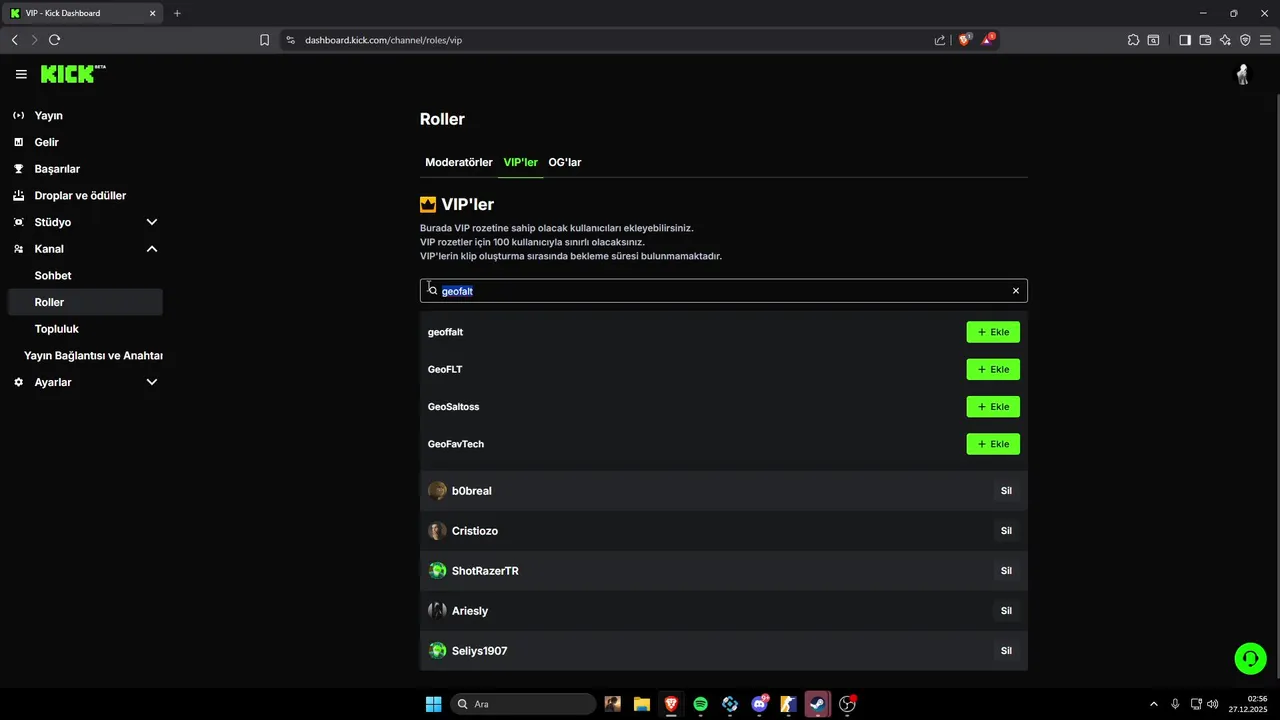The width and height of the screenshot is (1280, 720).
Task: Open Brave Rewards triangle icon
Action: [x=988, y=40]
